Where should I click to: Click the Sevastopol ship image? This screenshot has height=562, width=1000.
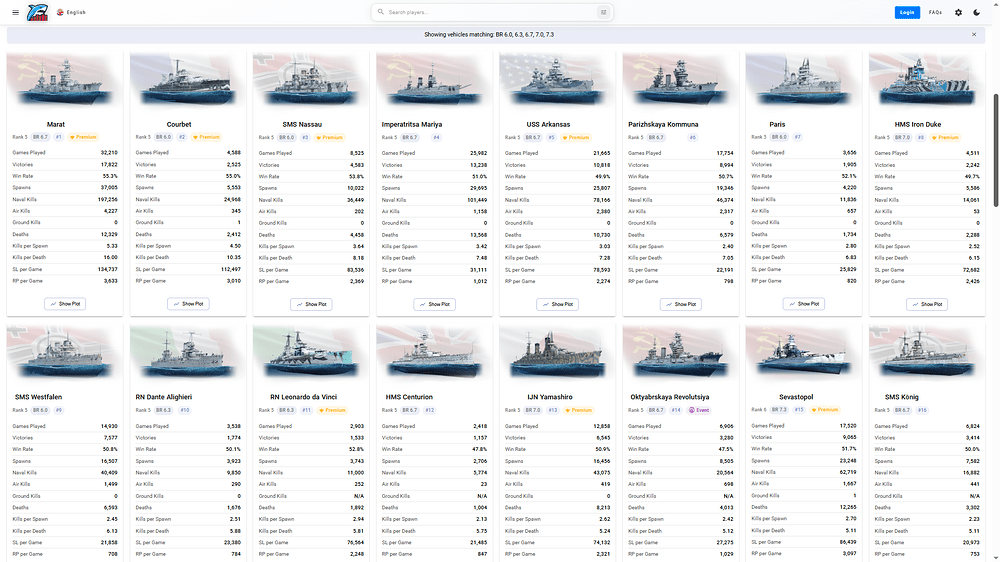click(x=804, y=355)
